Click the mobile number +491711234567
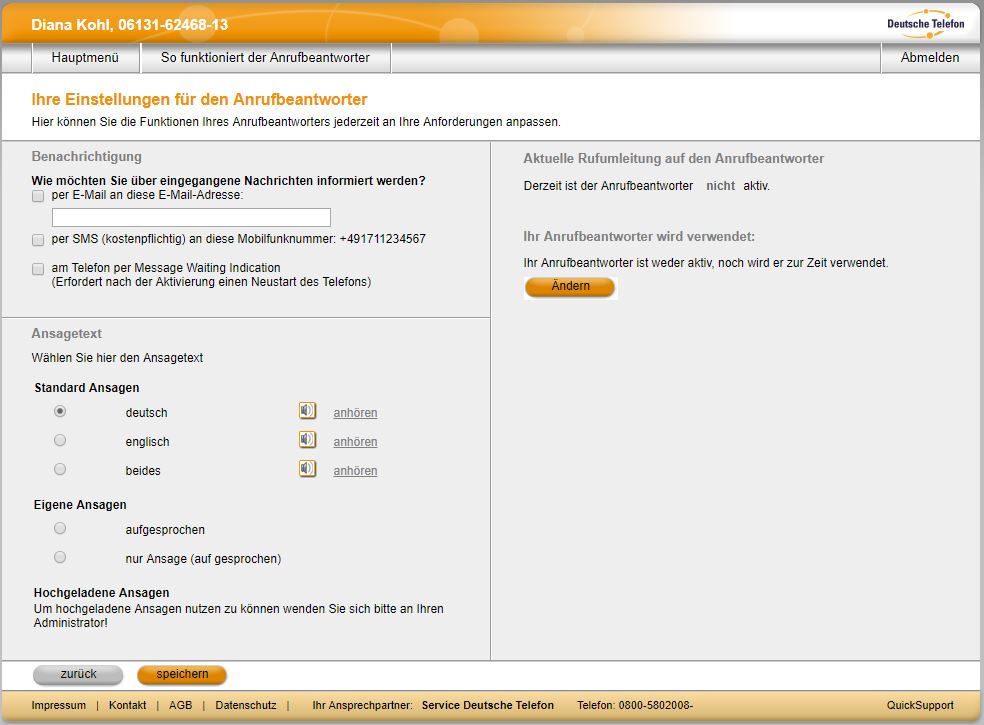The height and width of the screenshot is (725, 984). coord(383,239)
